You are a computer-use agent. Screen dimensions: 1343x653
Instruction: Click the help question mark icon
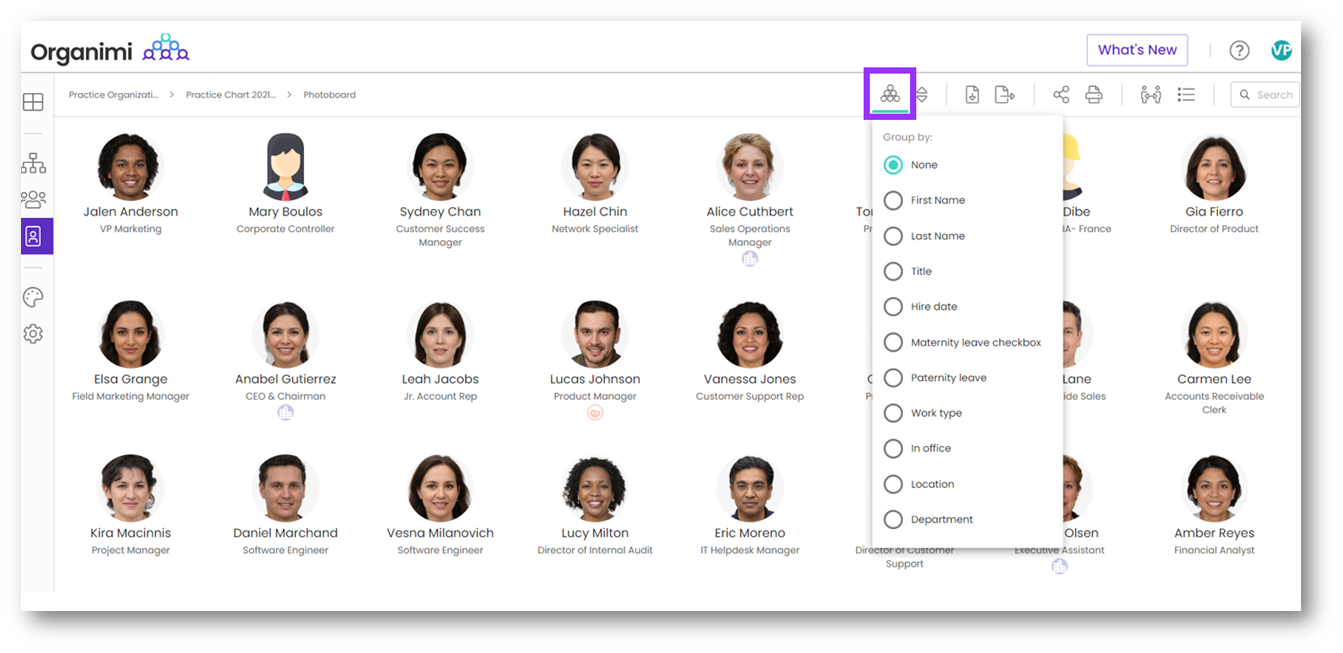coord(1239,50)
